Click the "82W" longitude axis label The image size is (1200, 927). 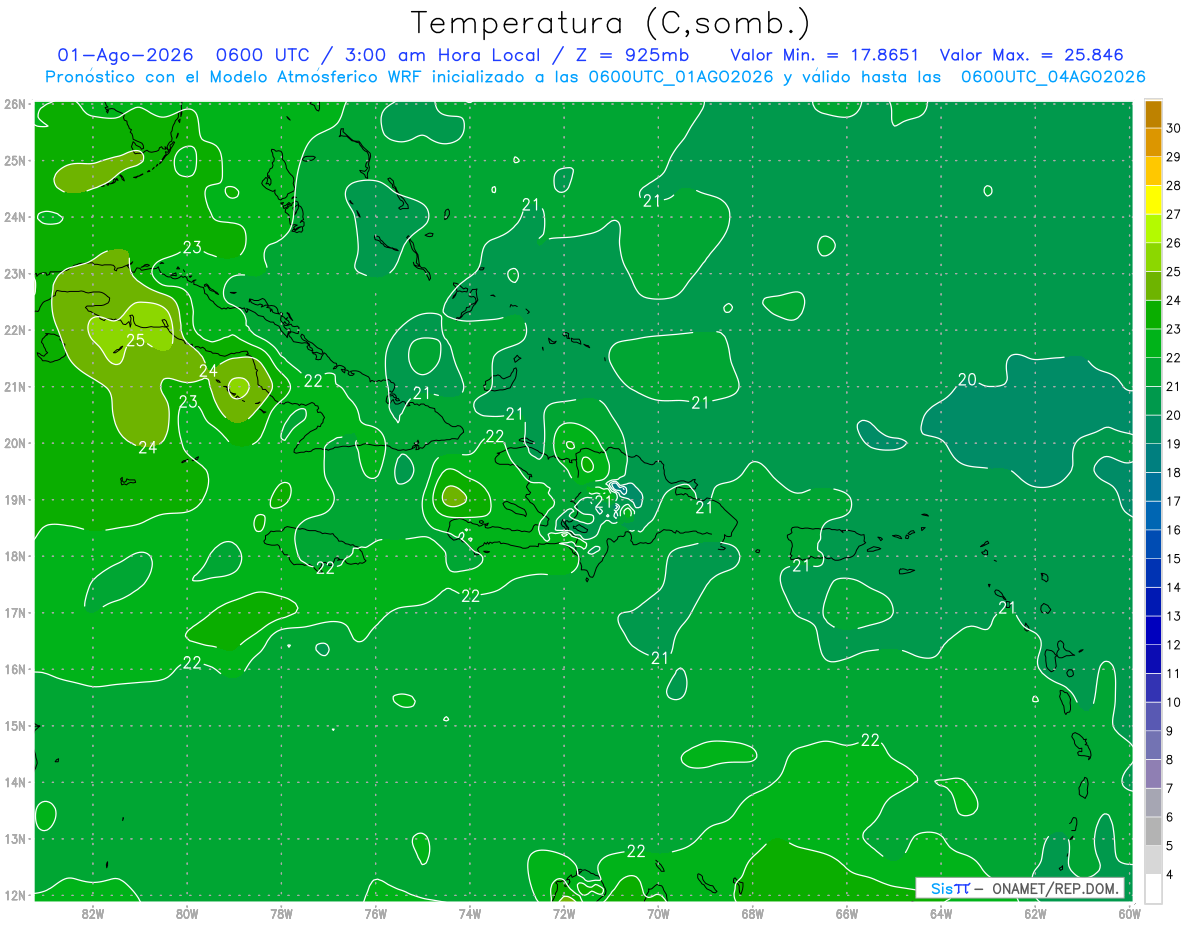(x=93, y=913)
